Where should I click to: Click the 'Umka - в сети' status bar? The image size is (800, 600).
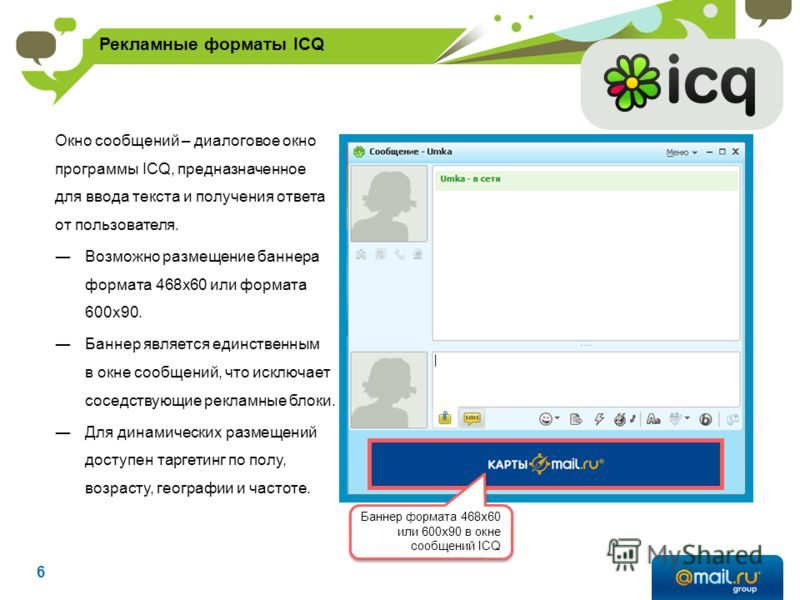(586, 180)
